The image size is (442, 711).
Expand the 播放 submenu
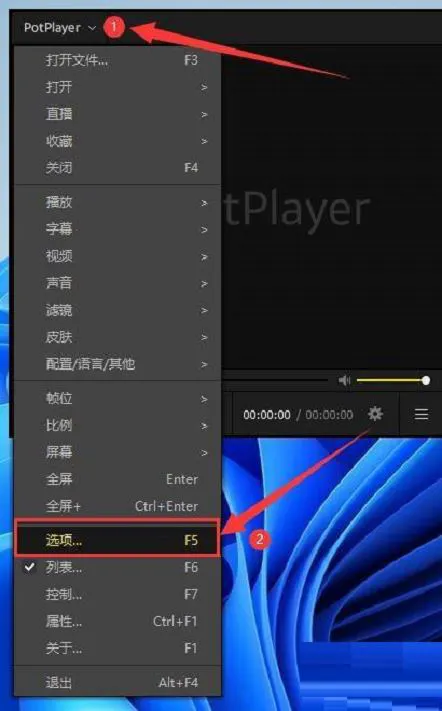tap(118, 202)
